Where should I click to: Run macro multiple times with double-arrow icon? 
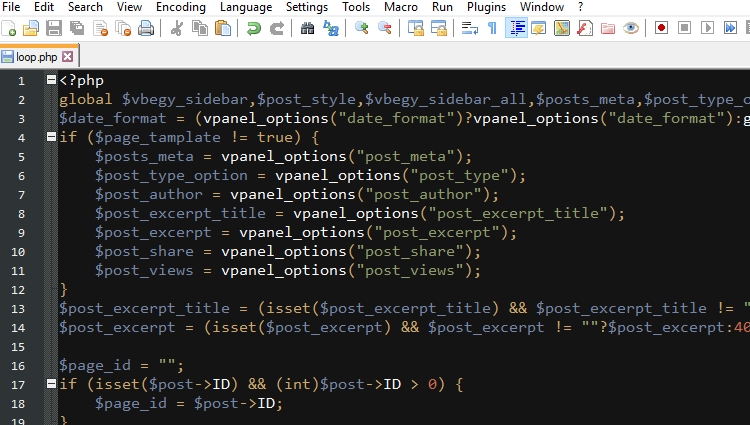tap(730, 28)
